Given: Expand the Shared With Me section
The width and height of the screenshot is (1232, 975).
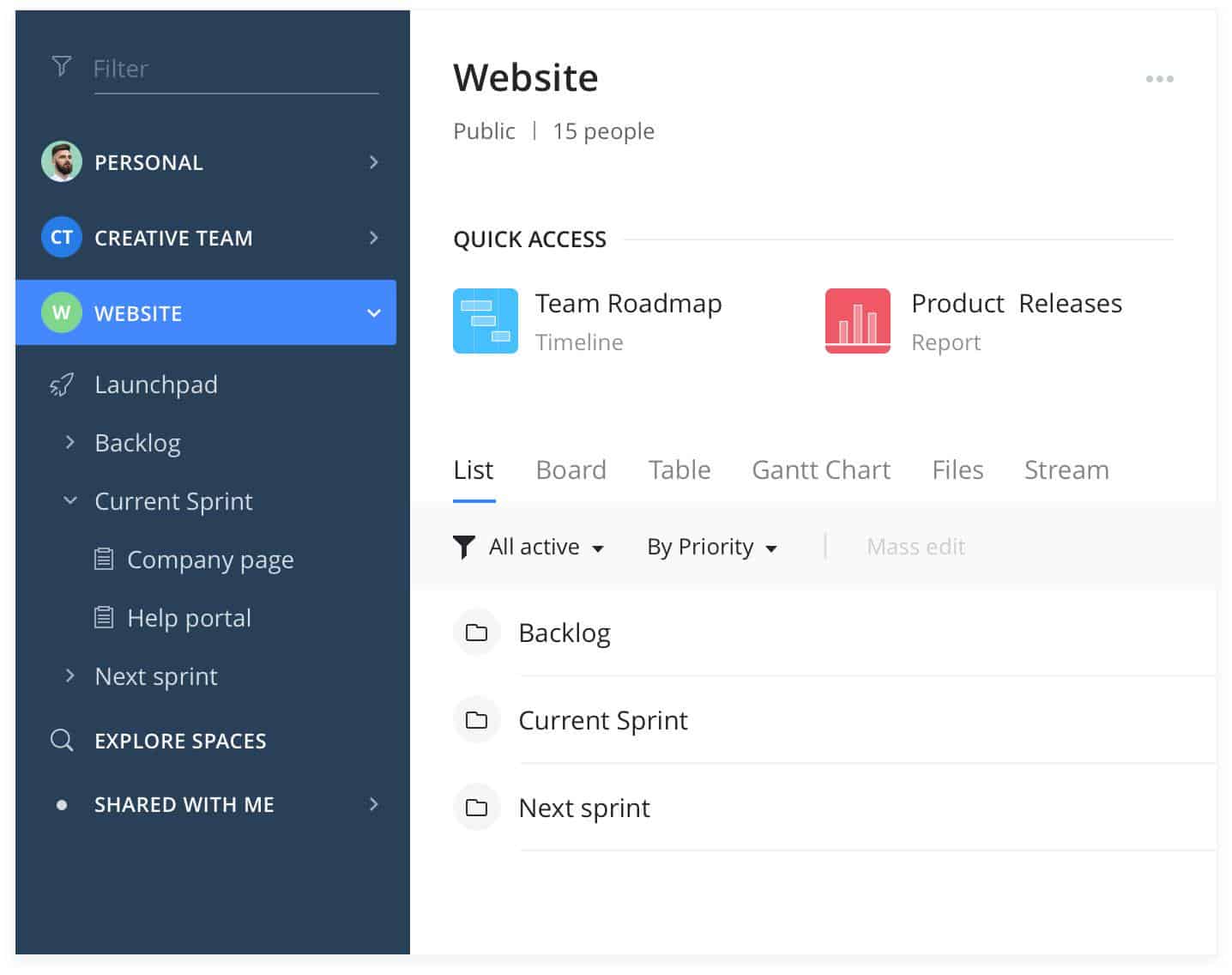Looking at the screenshot, I should 373,804.
